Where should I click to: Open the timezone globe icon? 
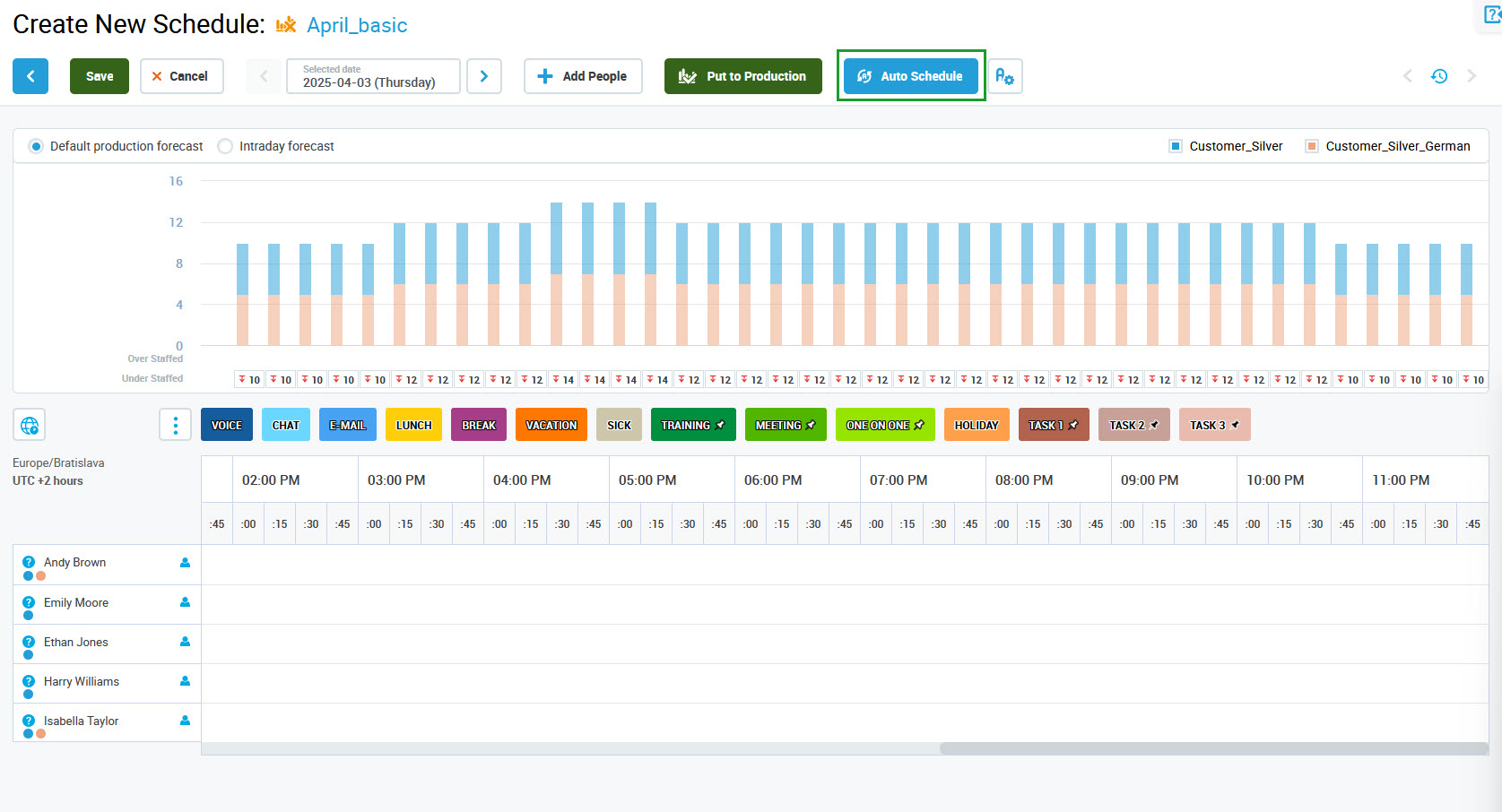point(30,425)
